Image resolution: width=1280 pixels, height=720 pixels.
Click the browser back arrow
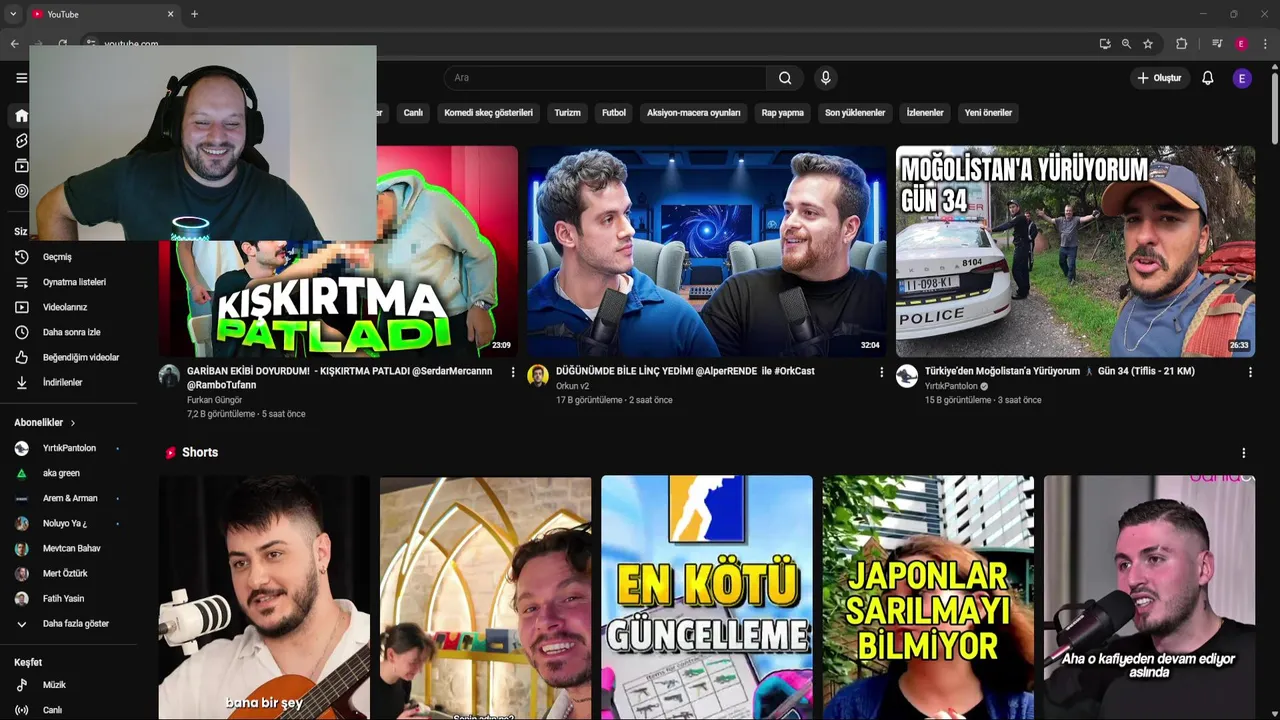tap(14, 44)
